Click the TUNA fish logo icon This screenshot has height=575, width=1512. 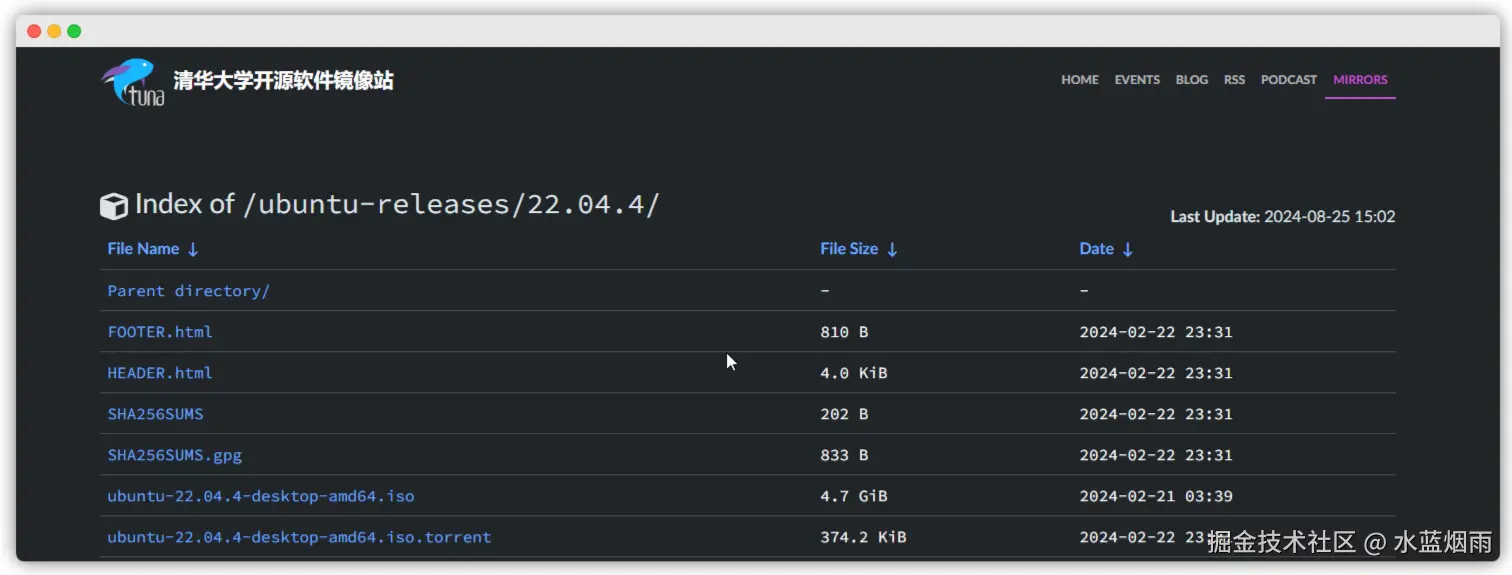(x=132, y=82)
